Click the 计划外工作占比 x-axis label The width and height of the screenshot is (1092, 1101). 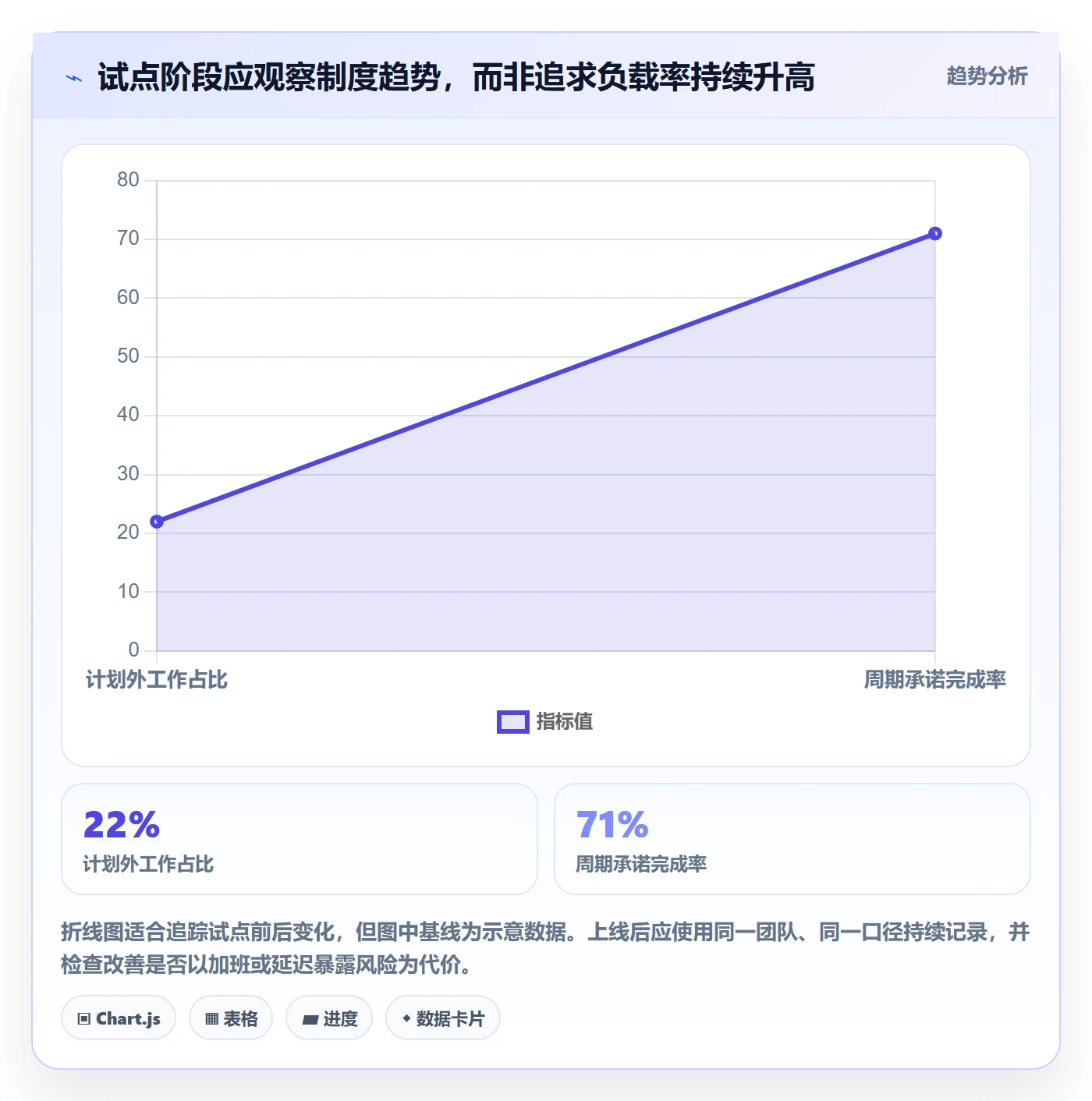click(157, 680)
